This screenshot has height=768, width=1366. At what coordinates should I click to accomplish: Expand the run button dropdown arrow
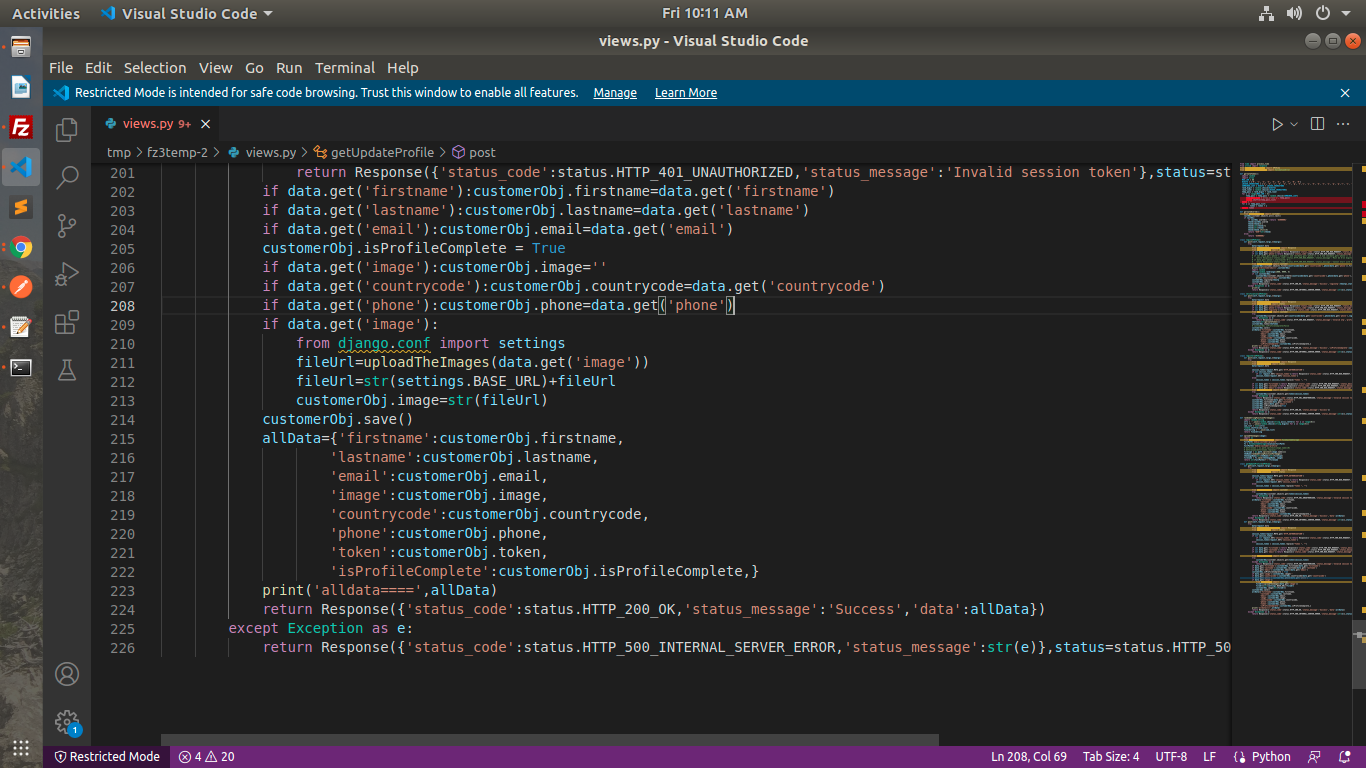1294,124
